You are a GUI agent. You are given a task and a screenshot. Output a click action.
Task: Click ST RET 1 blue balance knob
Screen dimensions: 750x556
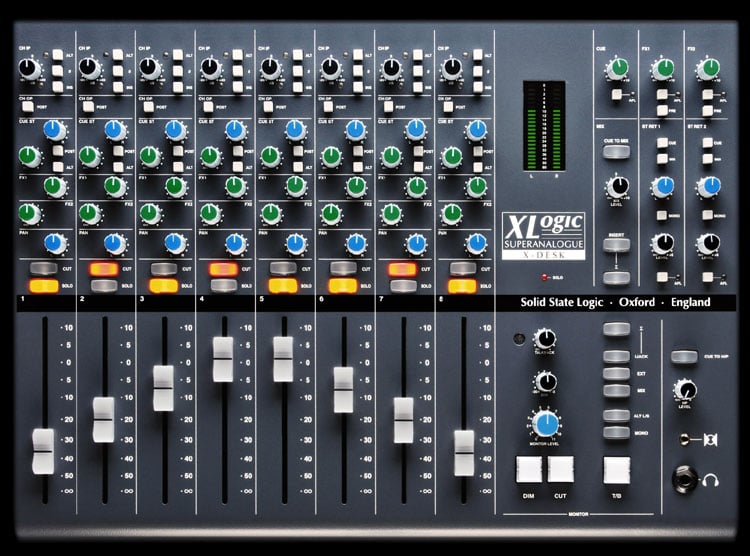[663, 187]
